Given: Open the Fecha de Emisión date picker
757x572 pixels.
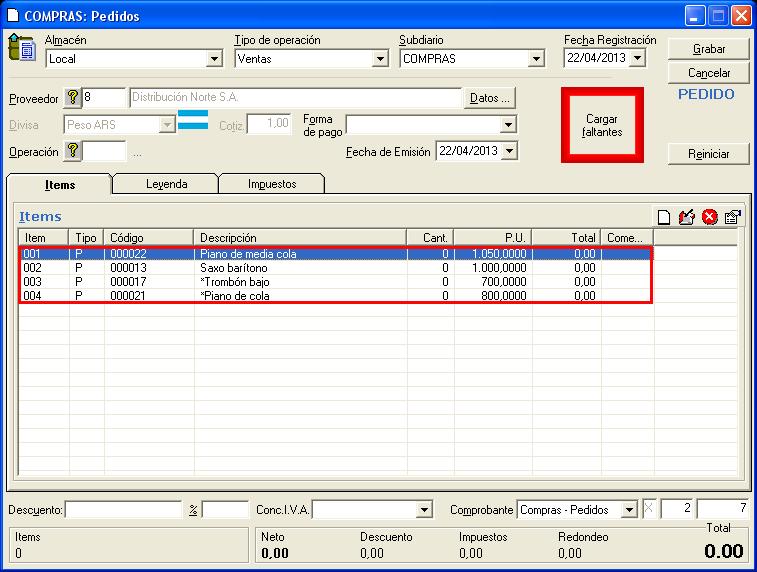Looking at the screenshot, I should [510, 152].
